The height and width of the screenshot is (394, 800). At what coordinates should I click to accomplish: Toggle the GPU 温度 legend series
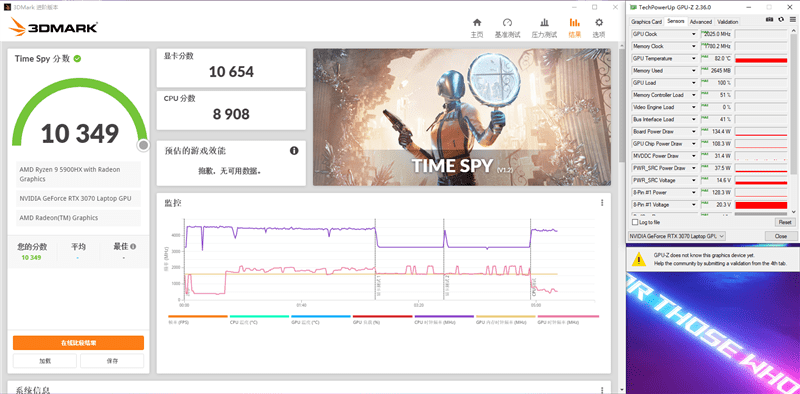tap(321, 319)
